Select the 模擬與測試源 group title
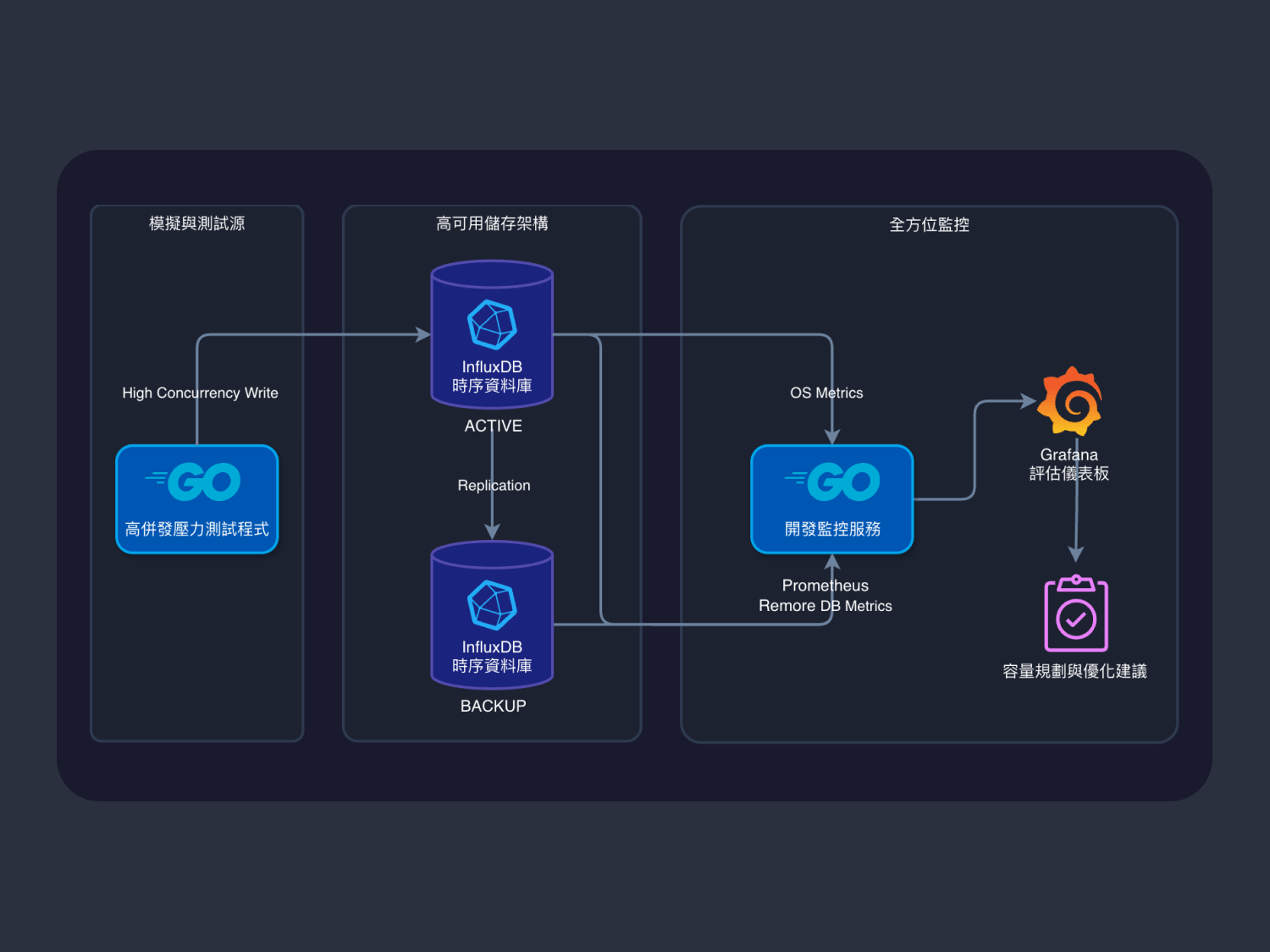 point(196,223)
